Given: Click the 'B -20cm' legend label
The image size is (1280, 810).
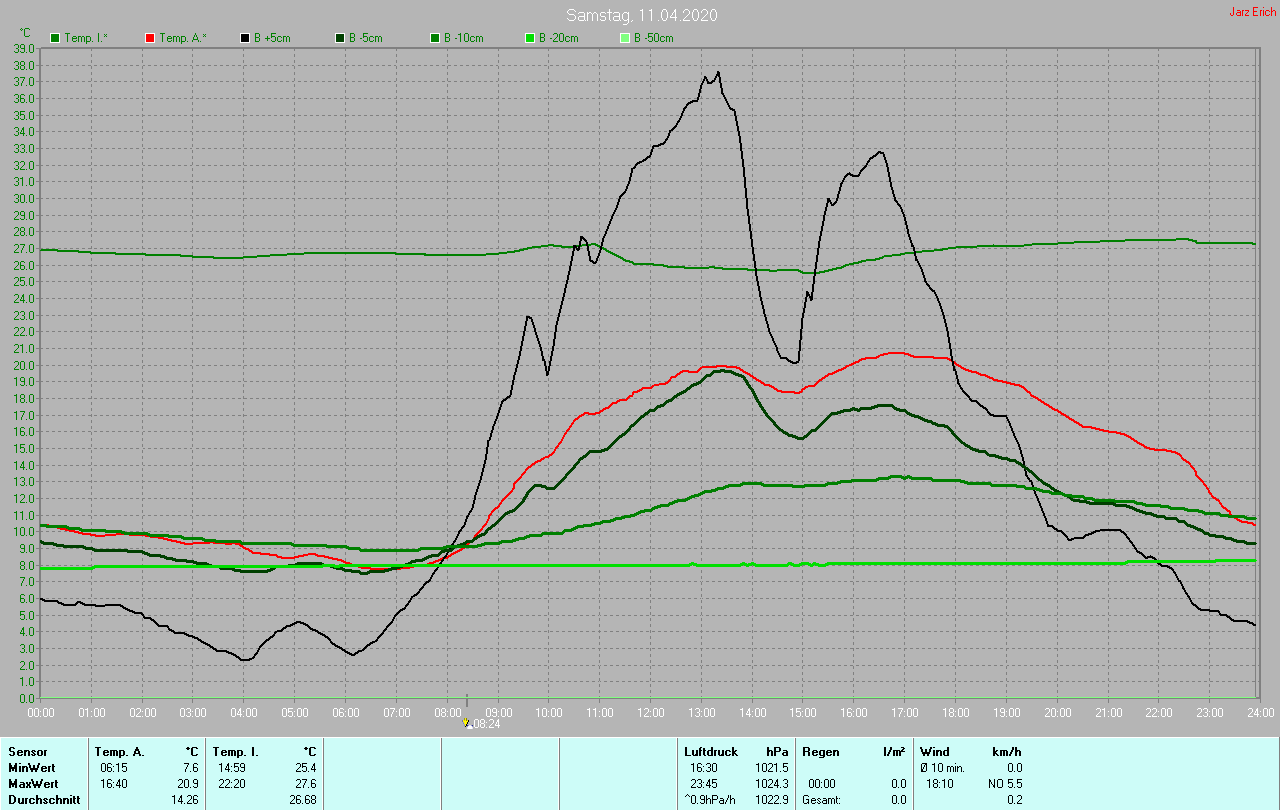Looking at the screenshot, I should pos(558,38).
